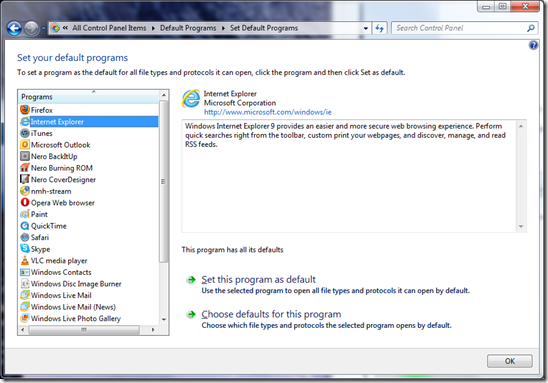Click the refresh button beside the address bar
Viewport: 548px width, 383px height.
click(x=380, y=28)
